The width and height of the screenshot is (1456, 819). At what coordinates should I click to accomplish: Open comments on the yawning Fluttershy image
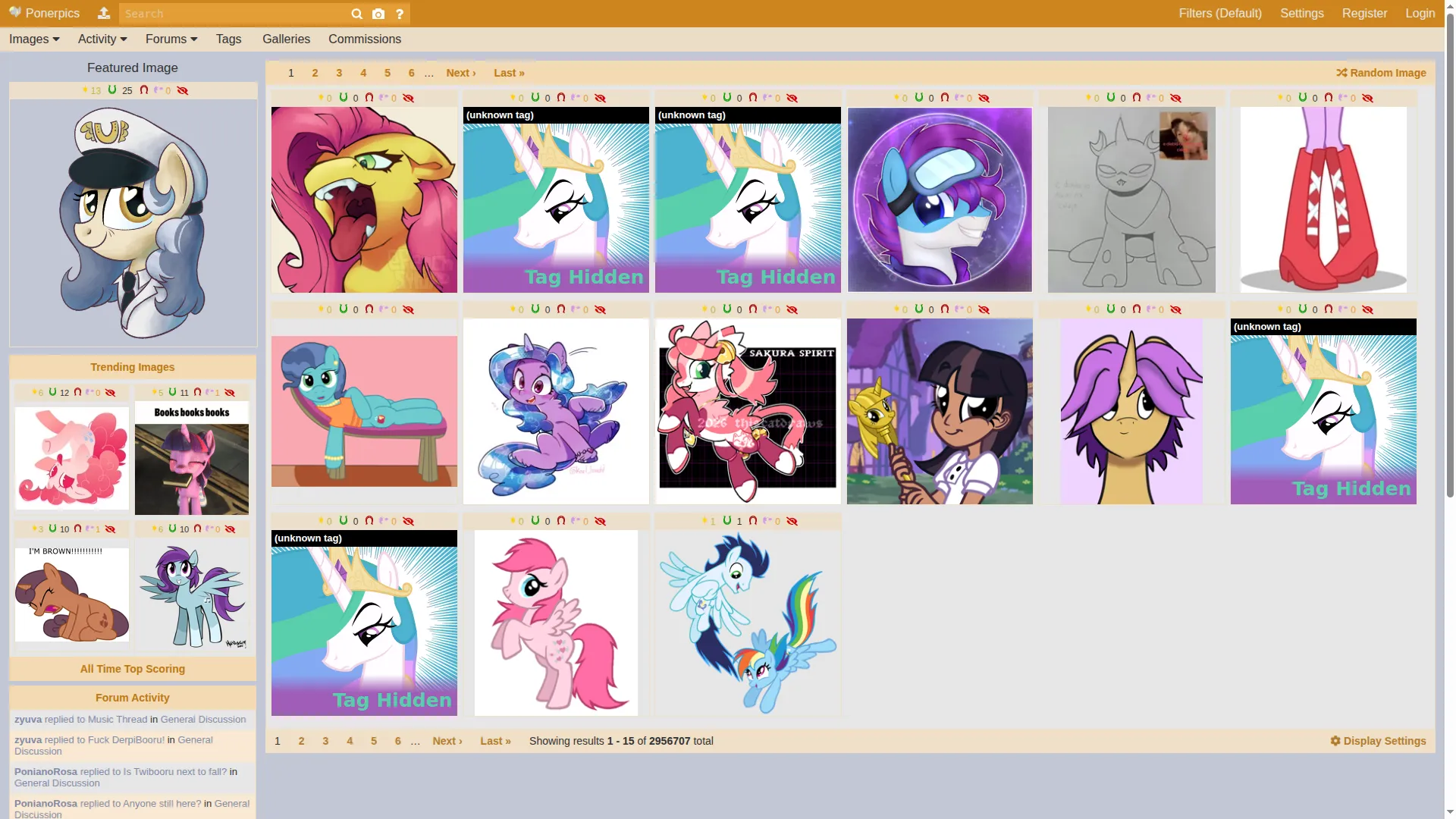[x=384, y=98]
